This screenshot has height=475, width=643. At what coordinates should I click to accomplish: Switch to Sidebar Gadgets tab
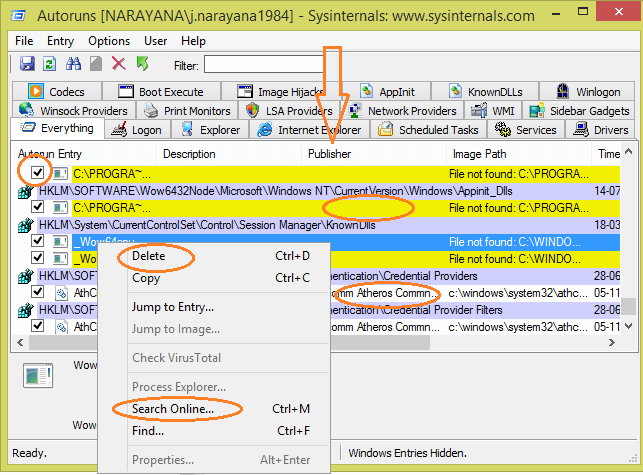click(x=579, y=111)
